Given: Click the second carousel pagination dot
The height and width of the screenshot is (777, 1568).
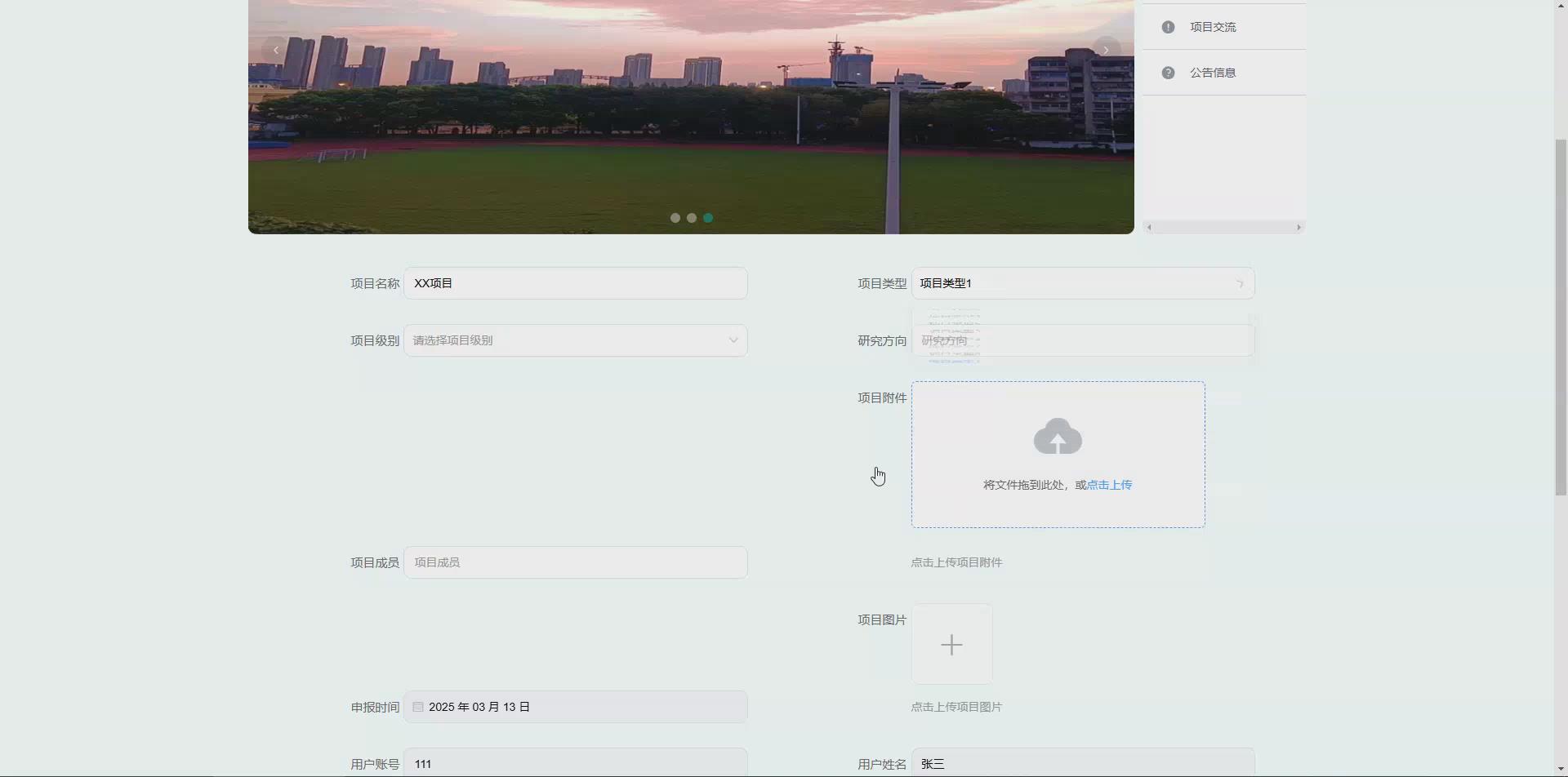Looking at the screenshot, I should pyautogui.click(x=692, y=218).
